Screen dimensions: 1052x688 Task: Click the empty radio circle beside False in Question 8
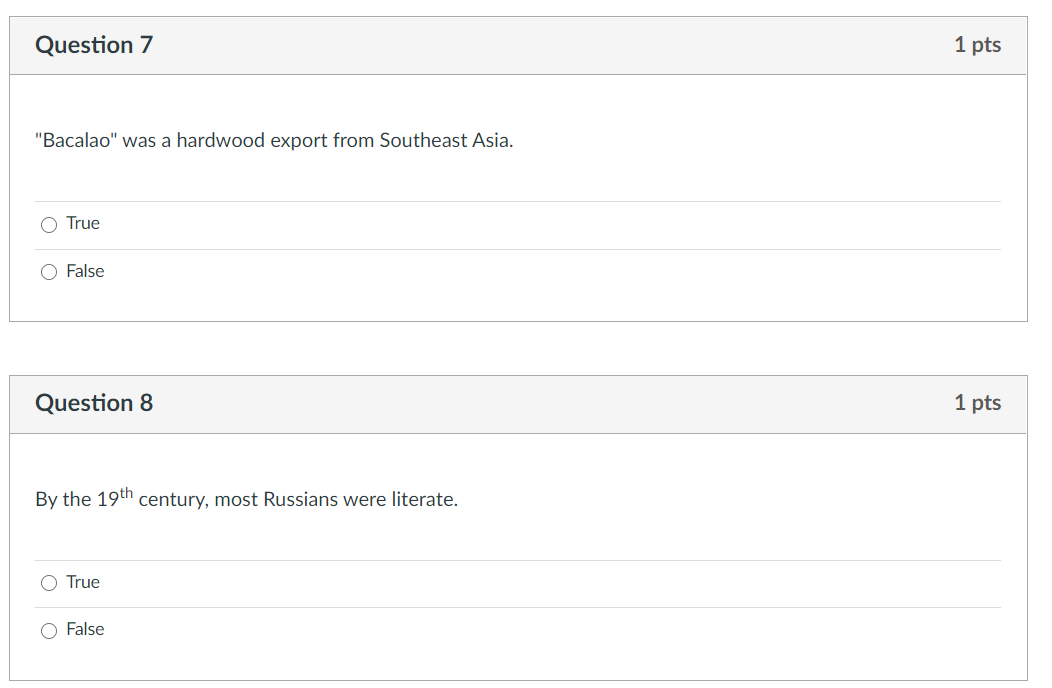click(49, 630)
